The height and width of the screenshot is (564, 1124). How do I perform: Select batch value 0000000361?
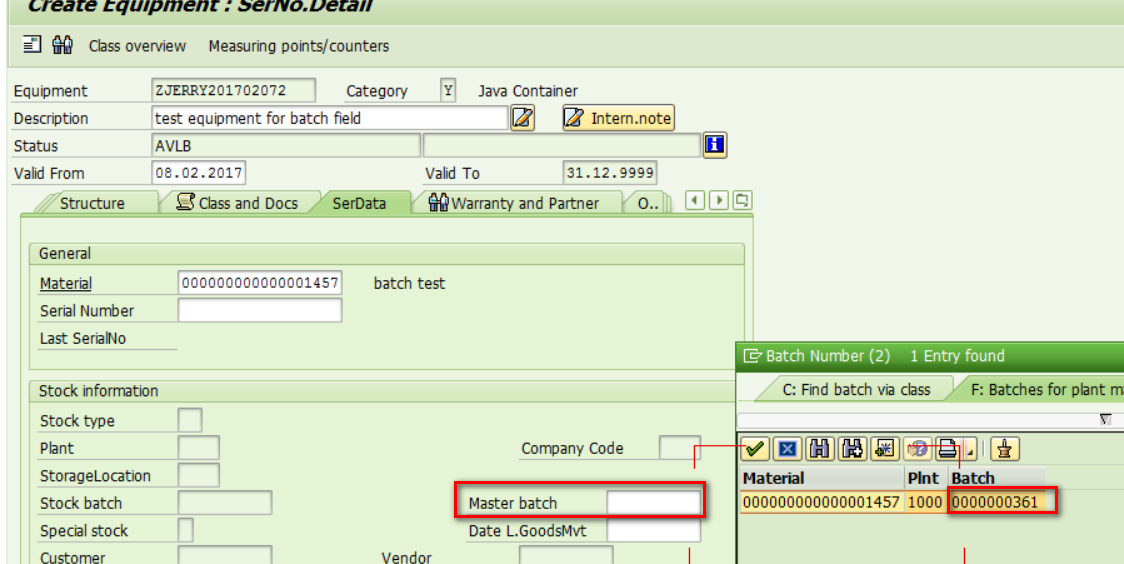click(x=994, y=502)
